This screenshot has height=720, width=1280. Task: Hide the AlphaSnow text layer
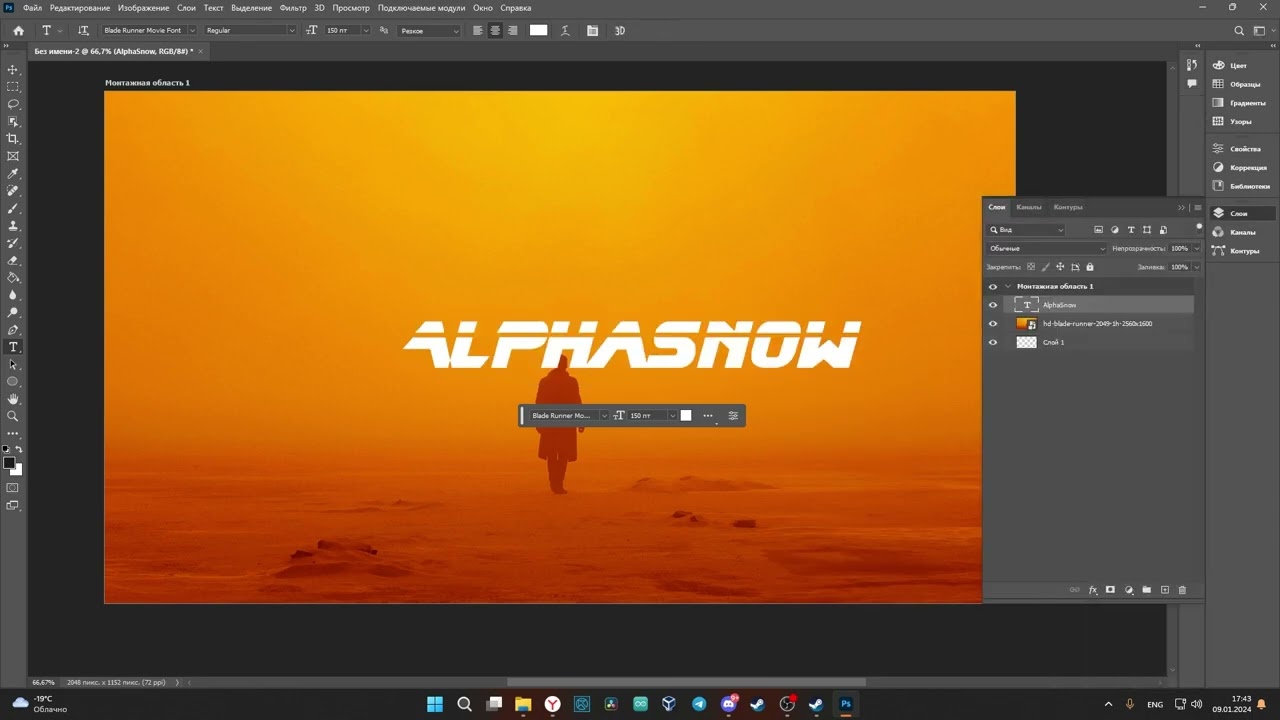coord(993,305)
